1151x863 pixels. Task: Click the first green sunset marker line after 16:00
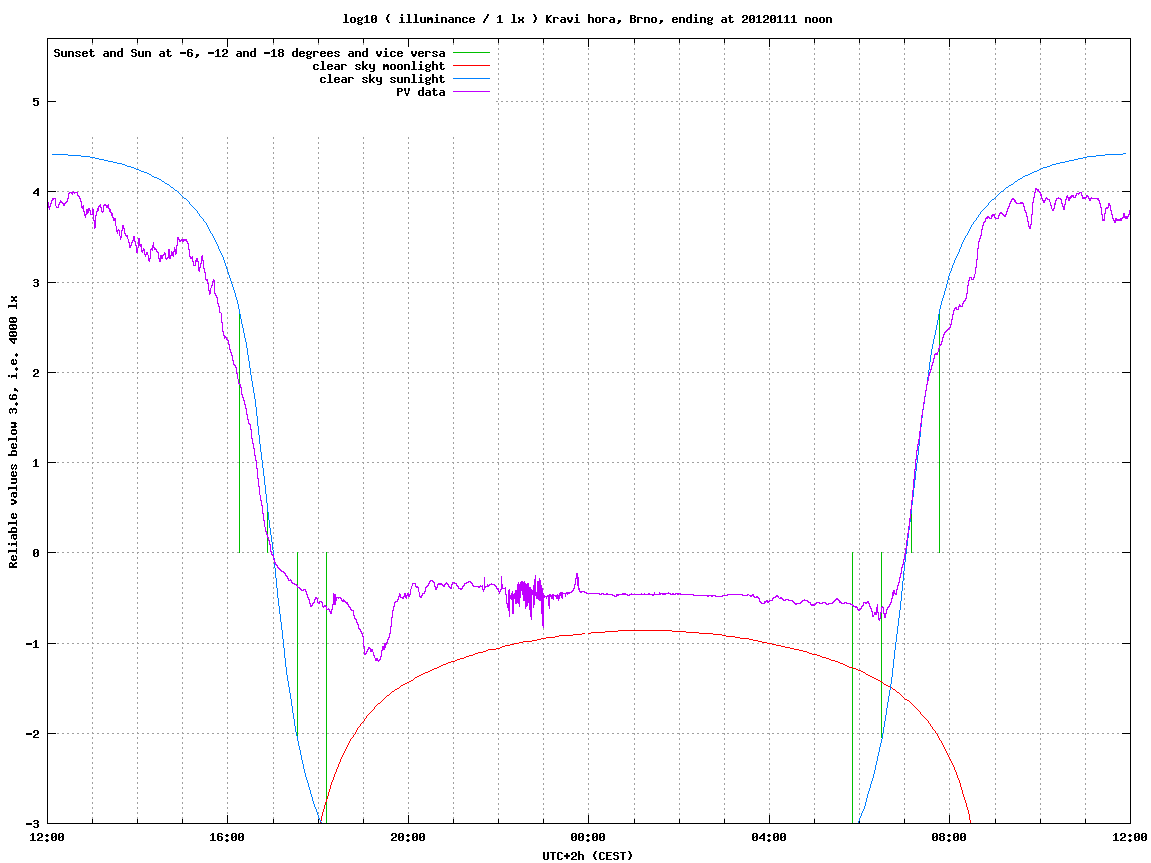point(239,433)
